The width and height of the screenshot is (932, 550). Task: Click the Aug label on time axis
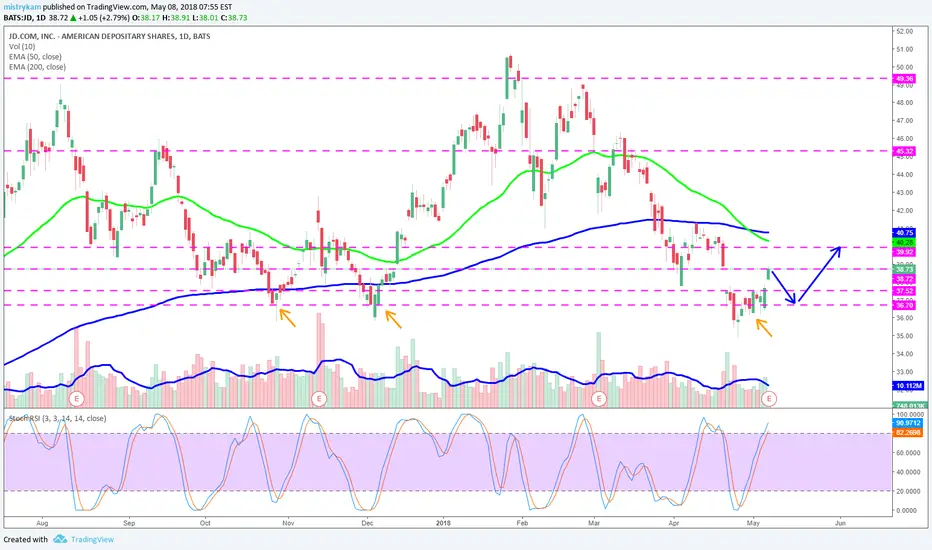(42, 523)
